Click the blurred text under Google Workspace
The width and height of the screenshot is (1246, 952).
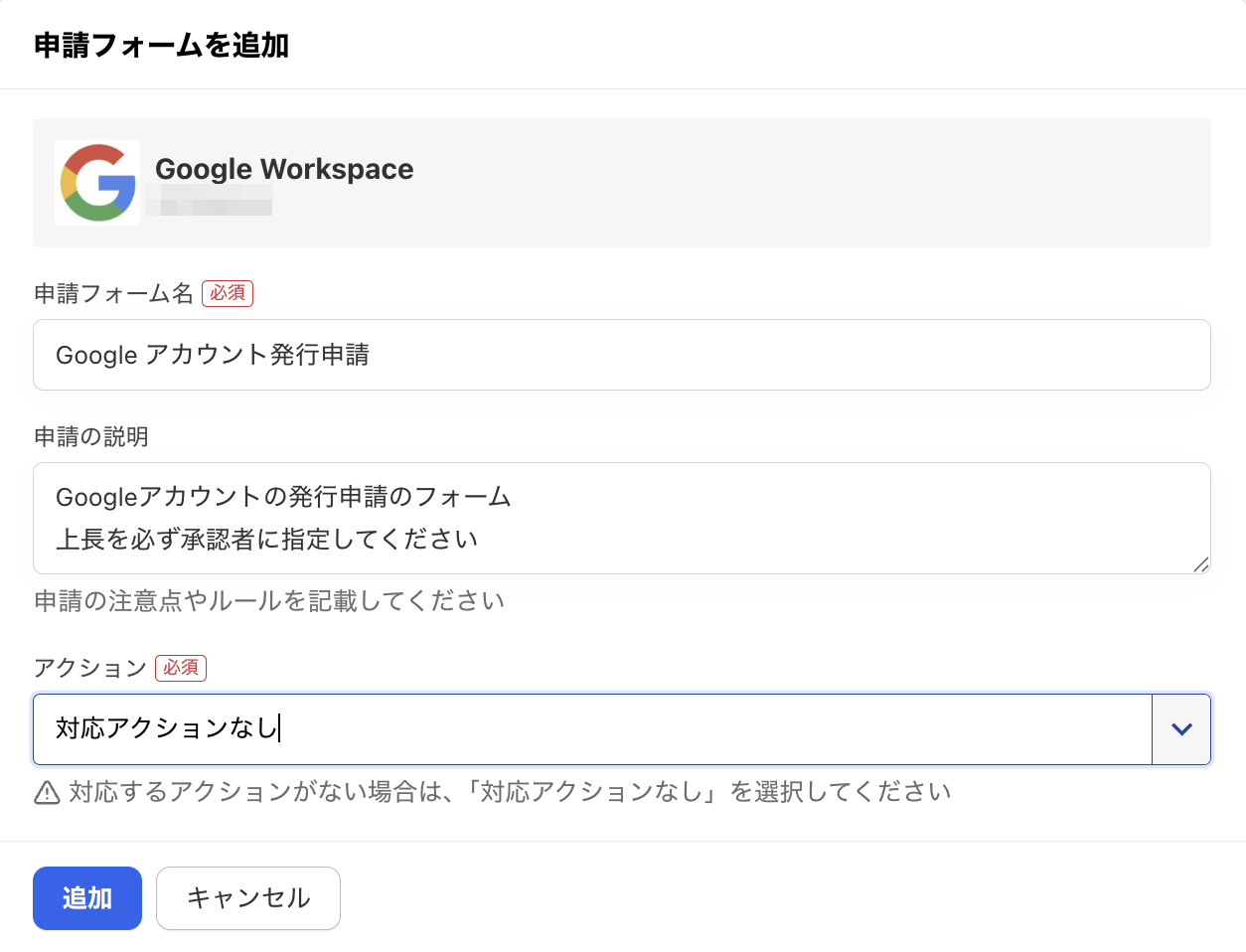pyautogui.click(x=209, y=200)
